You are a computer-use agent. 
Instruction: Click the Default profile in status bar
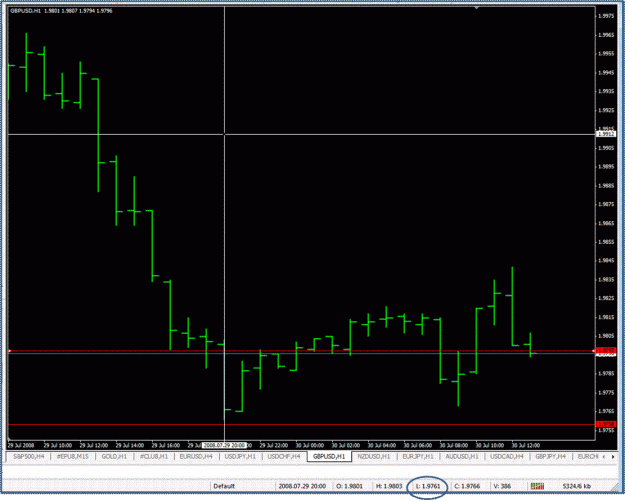224,486
